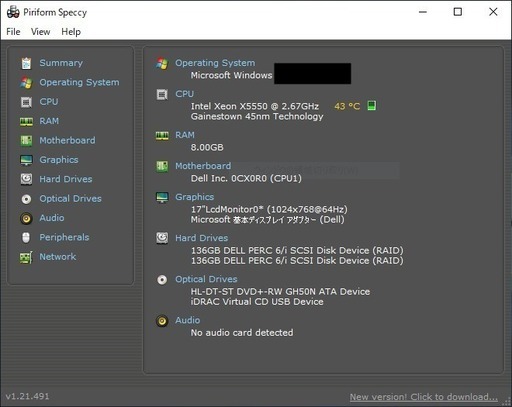This screenshot has height=407, width=512.
Task: Open the Peripherals section from sidebar
Action: coord(64,237)
